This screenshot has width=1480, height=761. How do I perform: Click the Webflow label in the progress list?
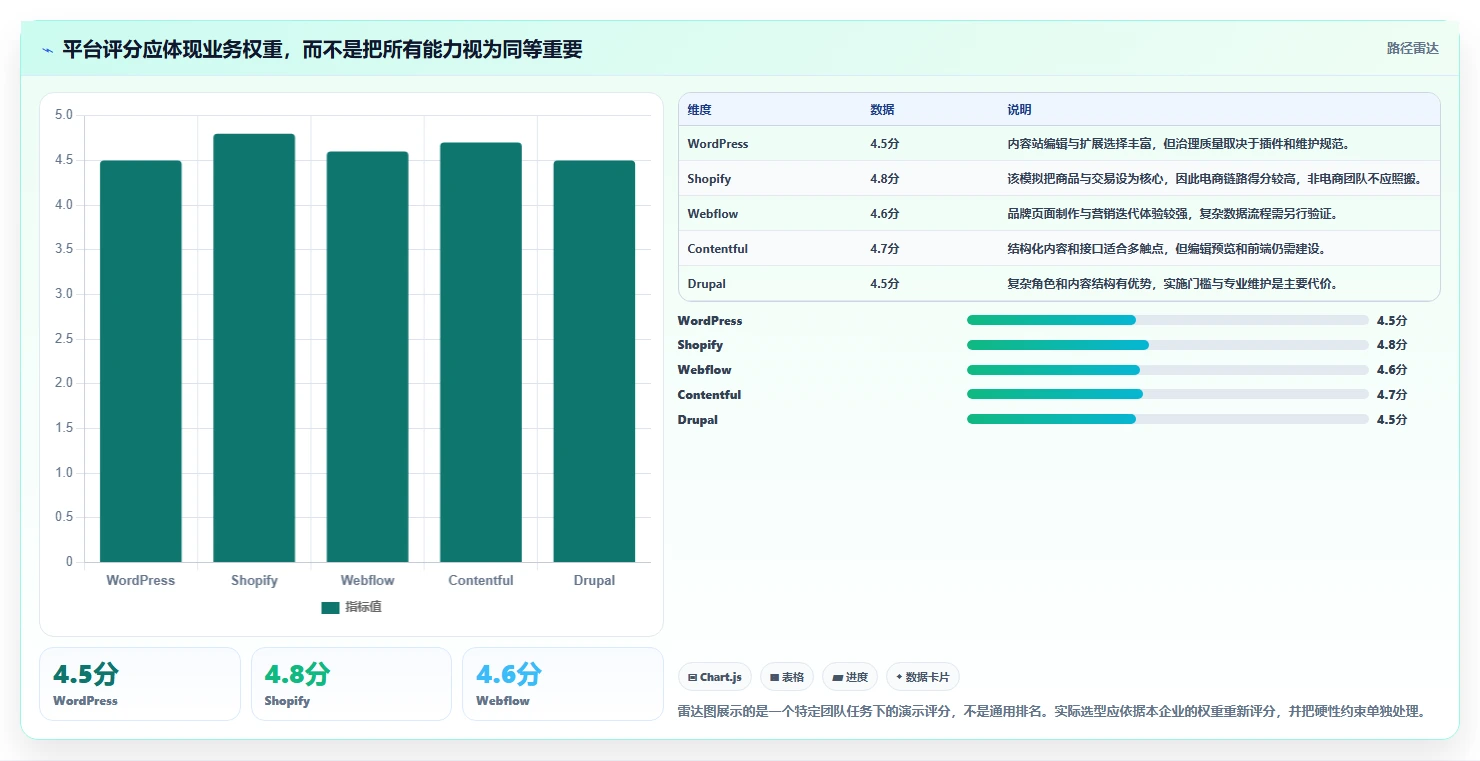point(704,370)
